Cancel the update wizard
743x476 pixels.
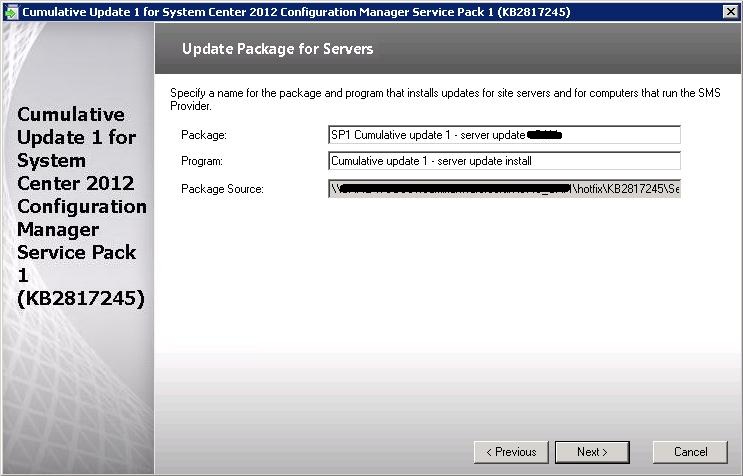pos(690,452)
